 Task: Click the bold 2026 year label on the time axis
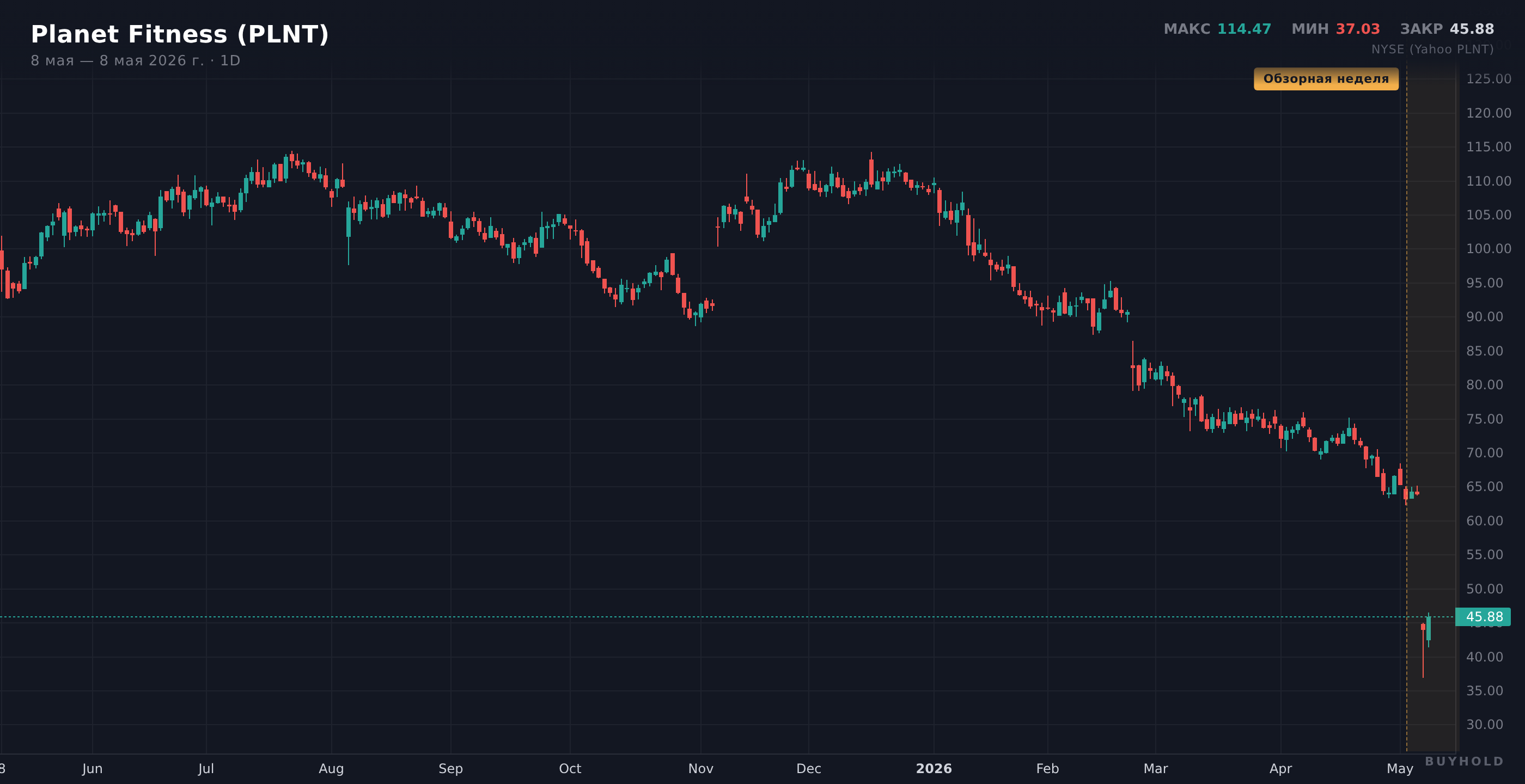934,769
